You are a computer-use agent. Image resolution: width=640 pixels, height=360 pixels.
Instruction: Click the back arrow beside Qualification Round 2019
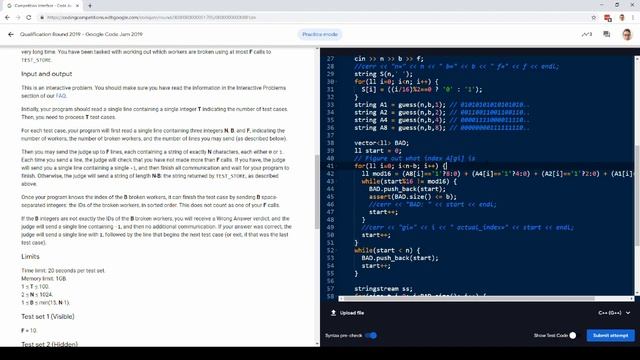pos(11,34)
